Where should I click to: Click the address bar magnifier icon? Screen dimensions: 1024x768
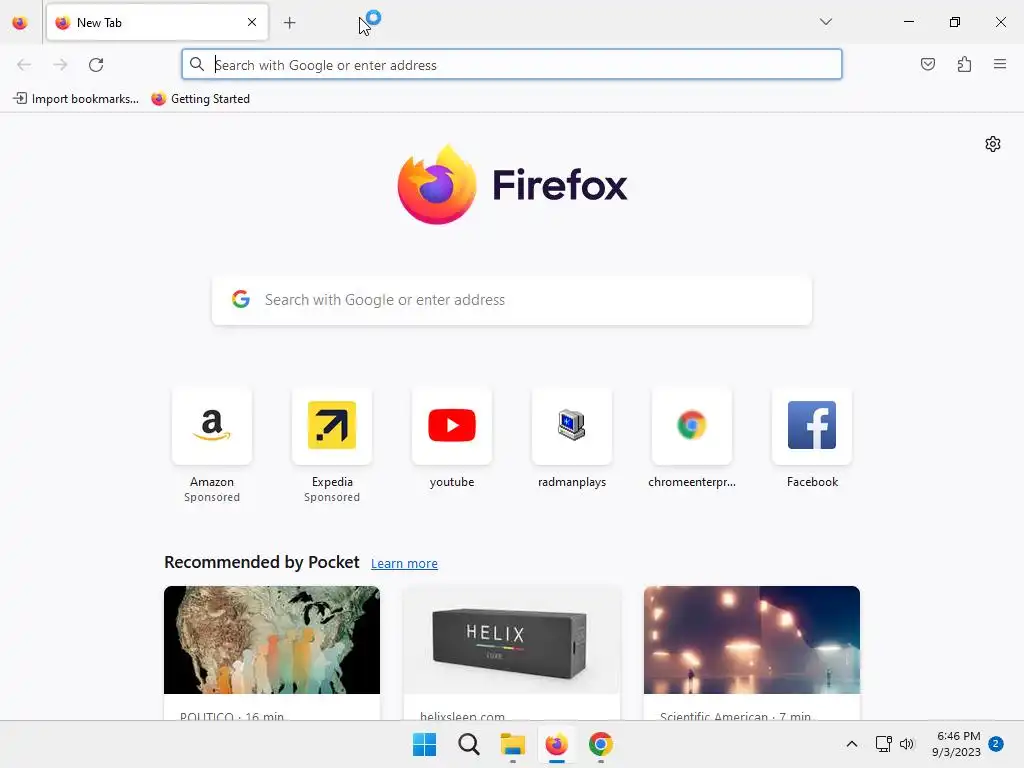pyautogui.click(x=197, y=64)
